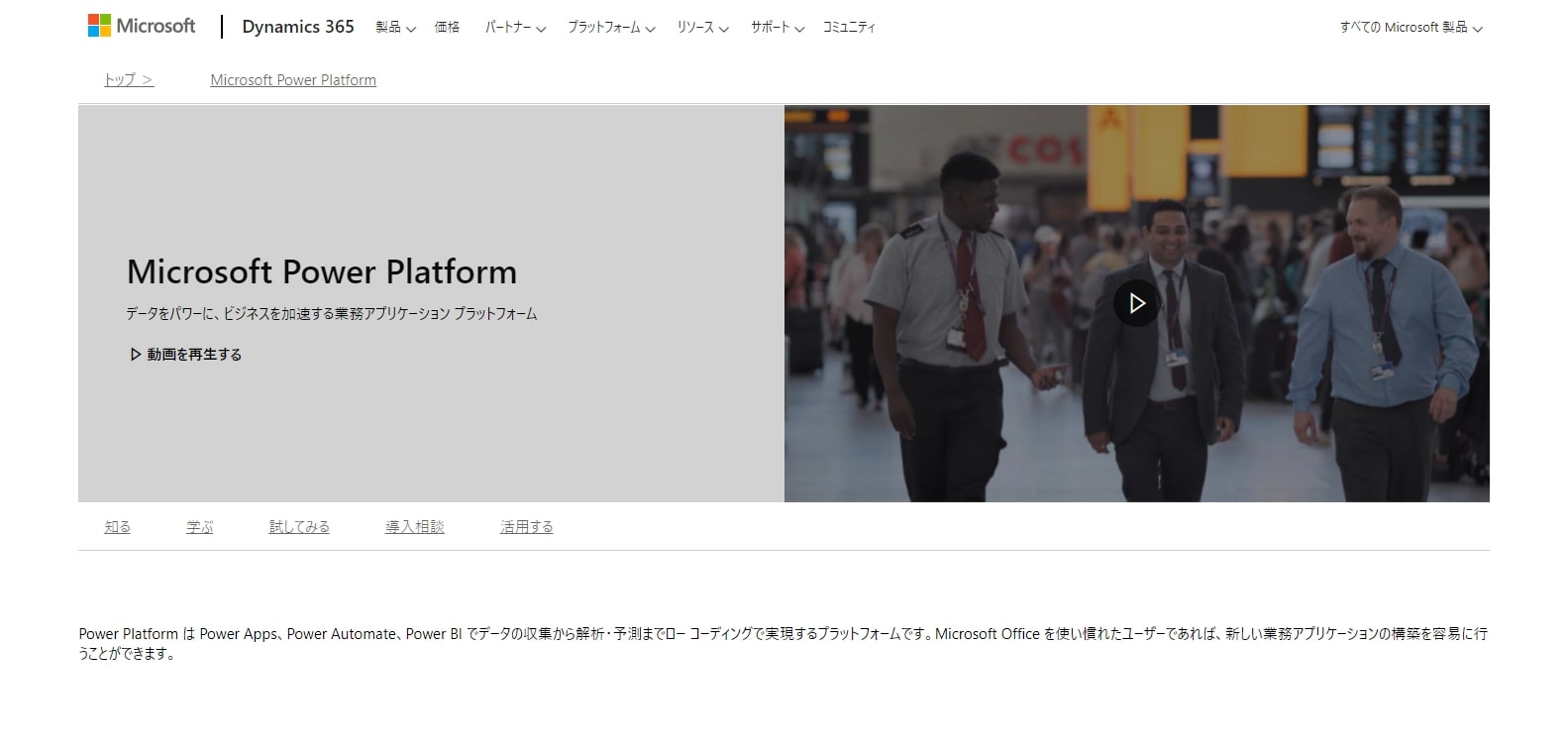
Task: Open the コミュニティ menu item
Action: click(849, 28)
